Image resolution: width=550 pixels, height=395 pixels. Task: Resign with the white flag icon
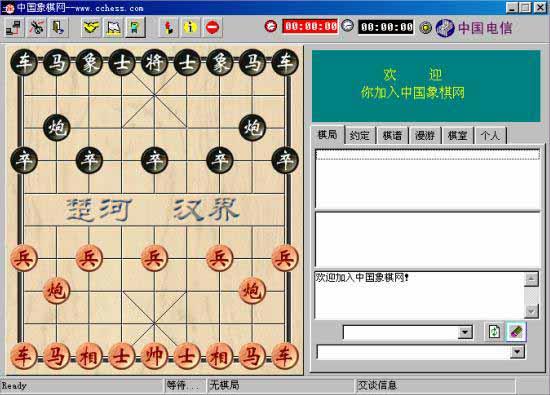(x=113, y=28)
